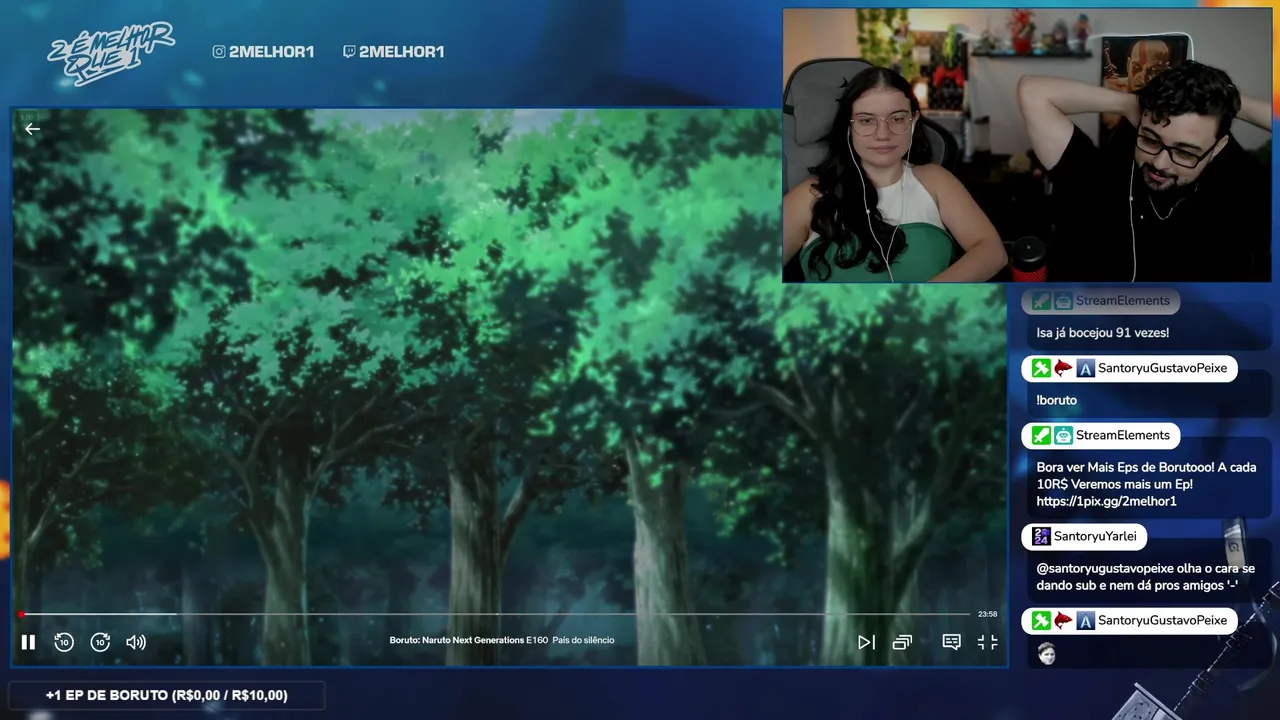Mute the player volume speaker icon

[136, 642]
